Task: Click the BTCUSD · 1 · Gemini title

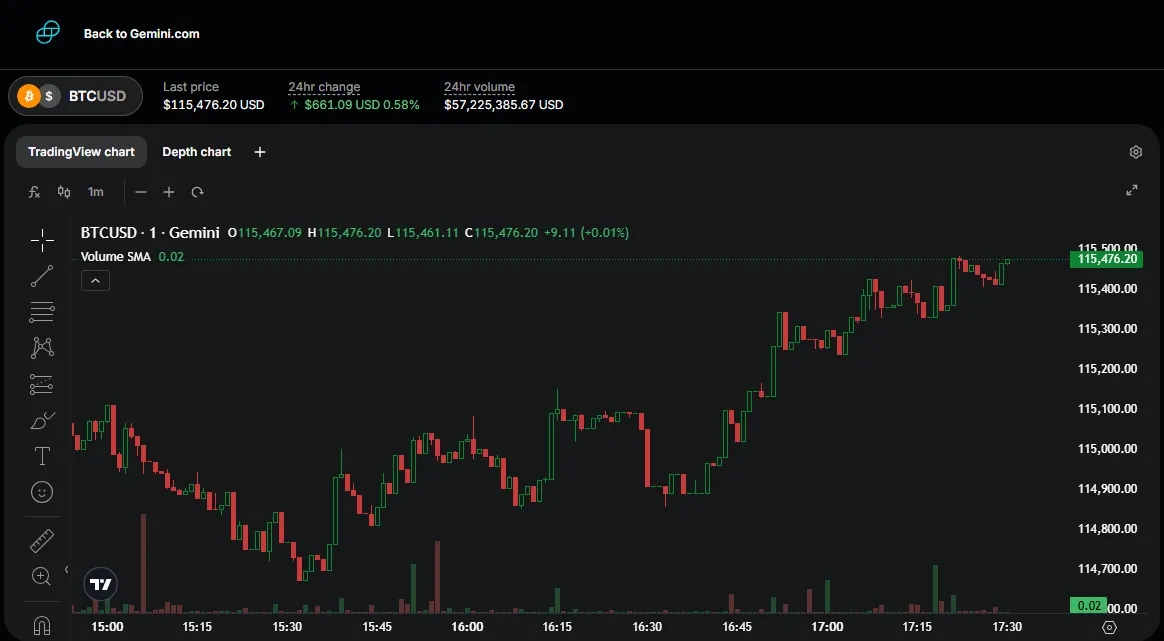Action: tap(150, 232)
